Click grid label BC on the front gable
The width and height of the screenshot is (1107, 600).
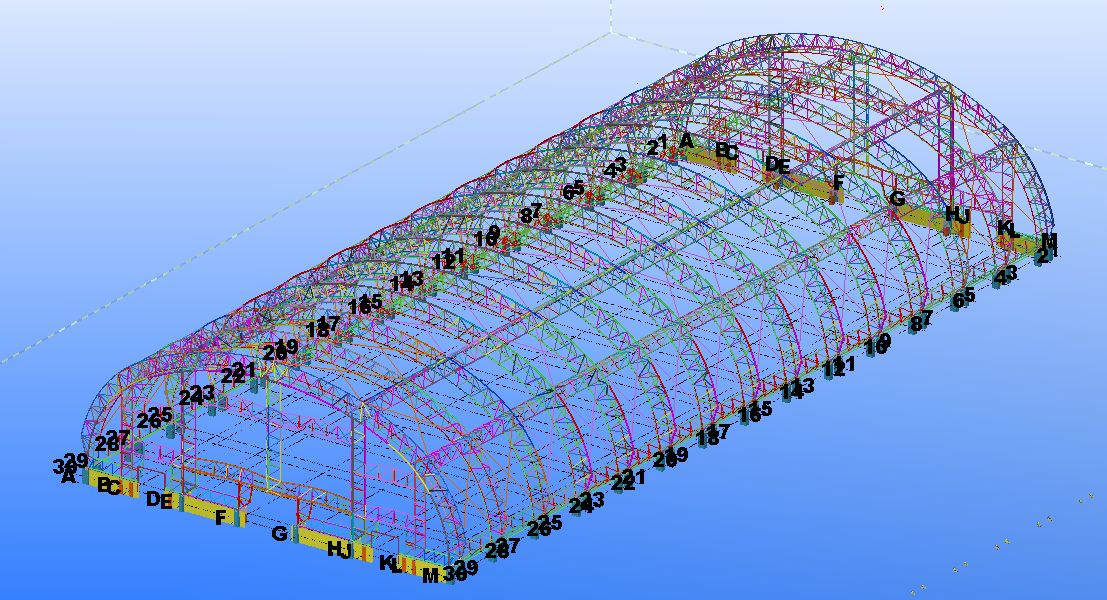(109, 486)
